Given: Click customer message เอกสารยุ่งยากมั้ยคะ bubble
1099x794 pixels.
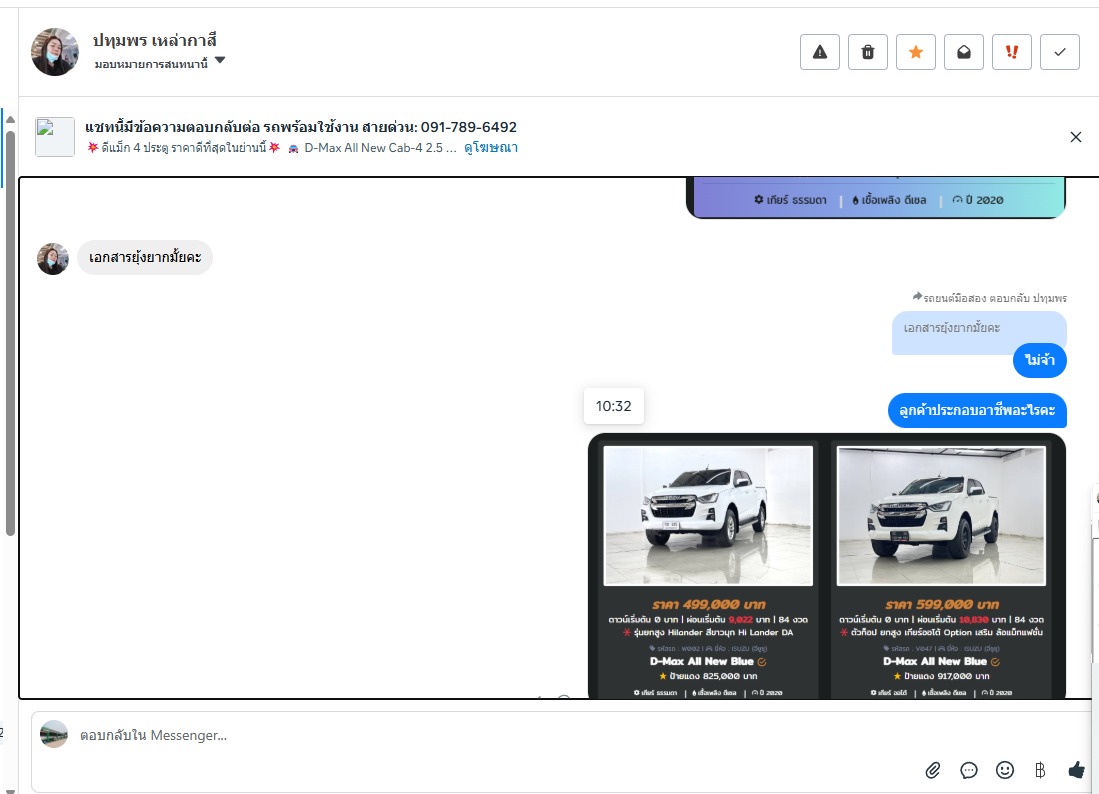Looking at the screenshot, I should [x=145, y=257].
